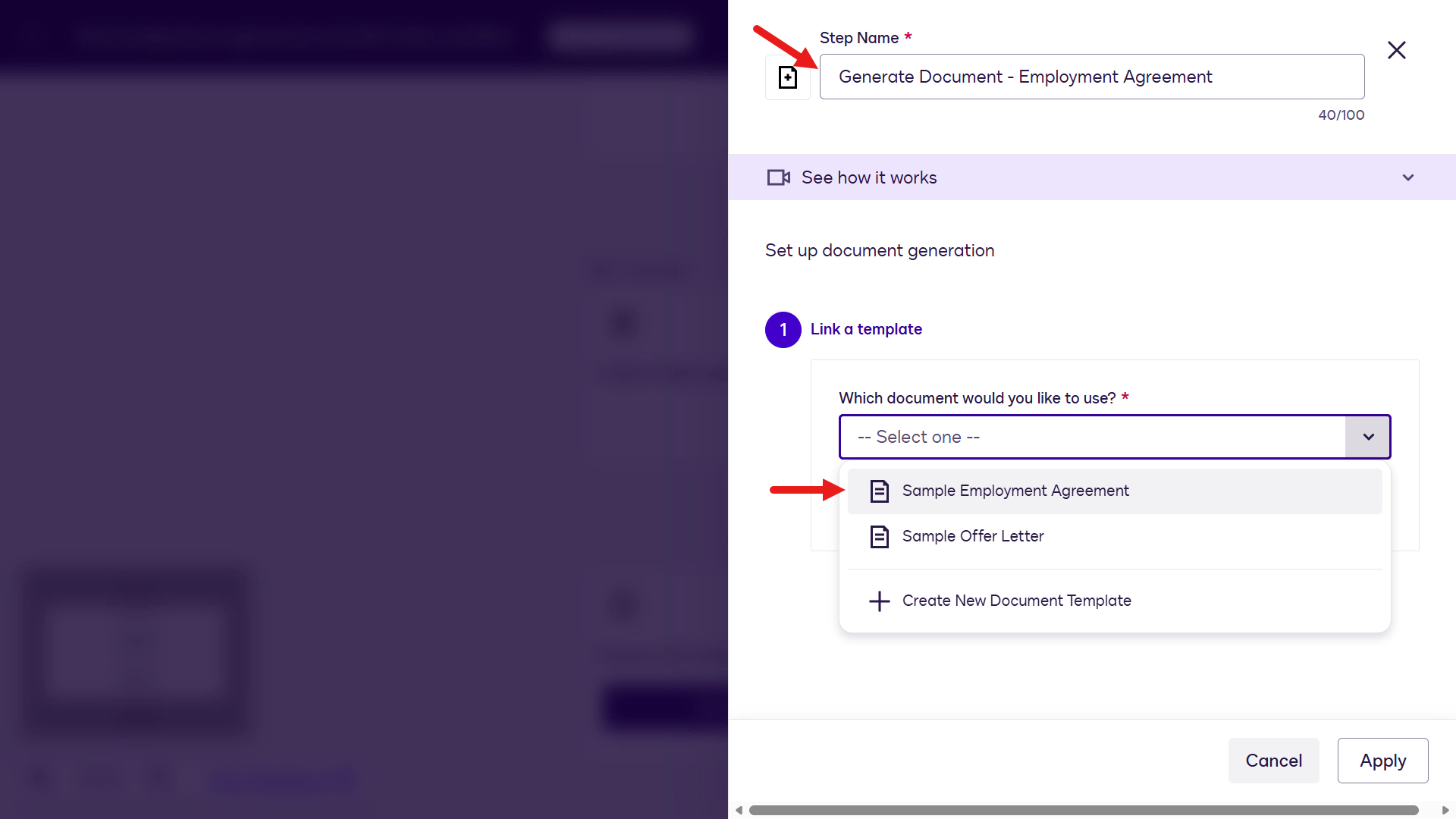Click the video camera icon
This screenshot has width=1456, height=819.
coord(779,177)
